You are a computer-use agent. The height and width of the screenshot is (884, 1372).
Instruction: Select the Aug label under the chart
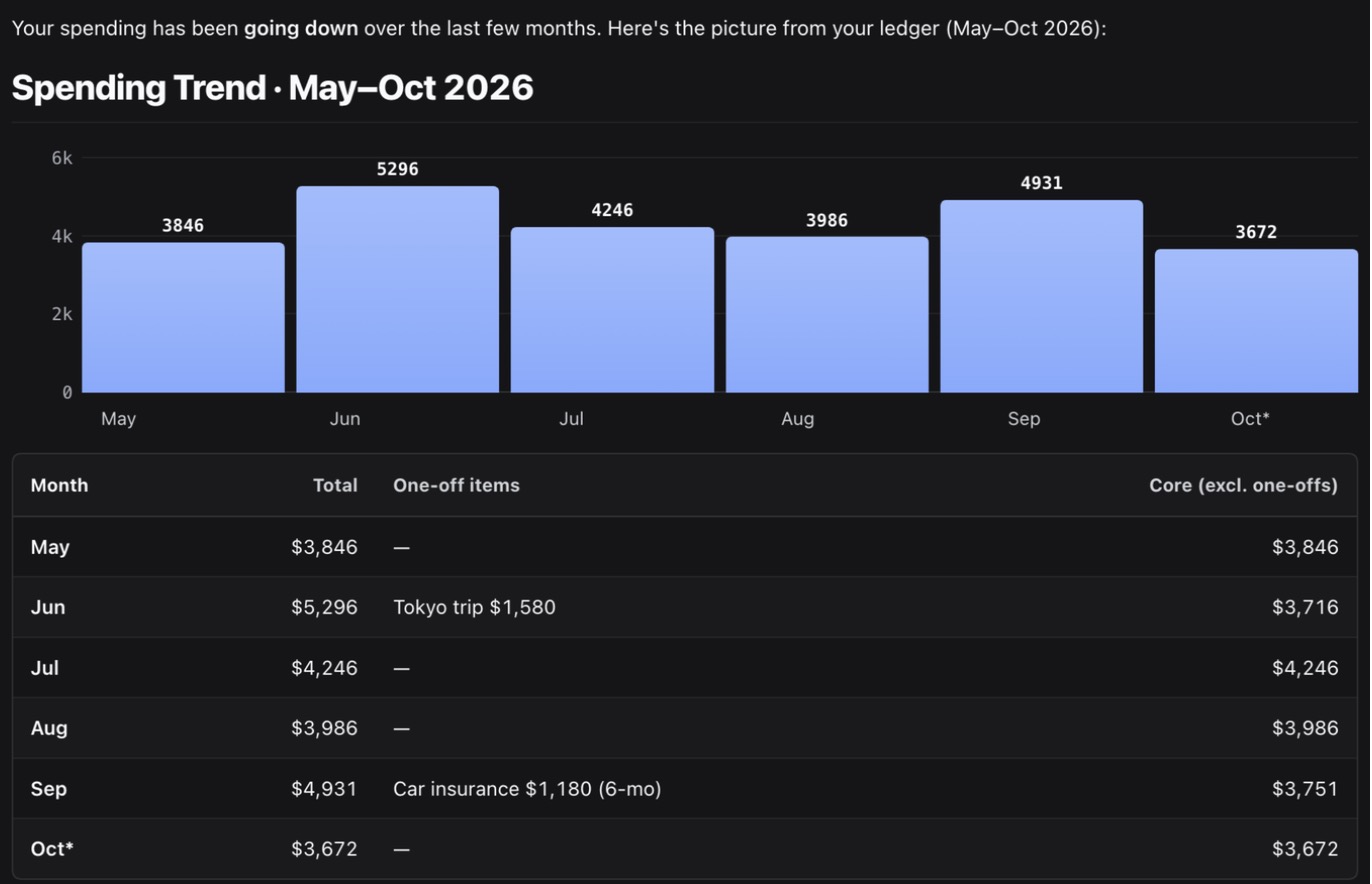[798, 419]
